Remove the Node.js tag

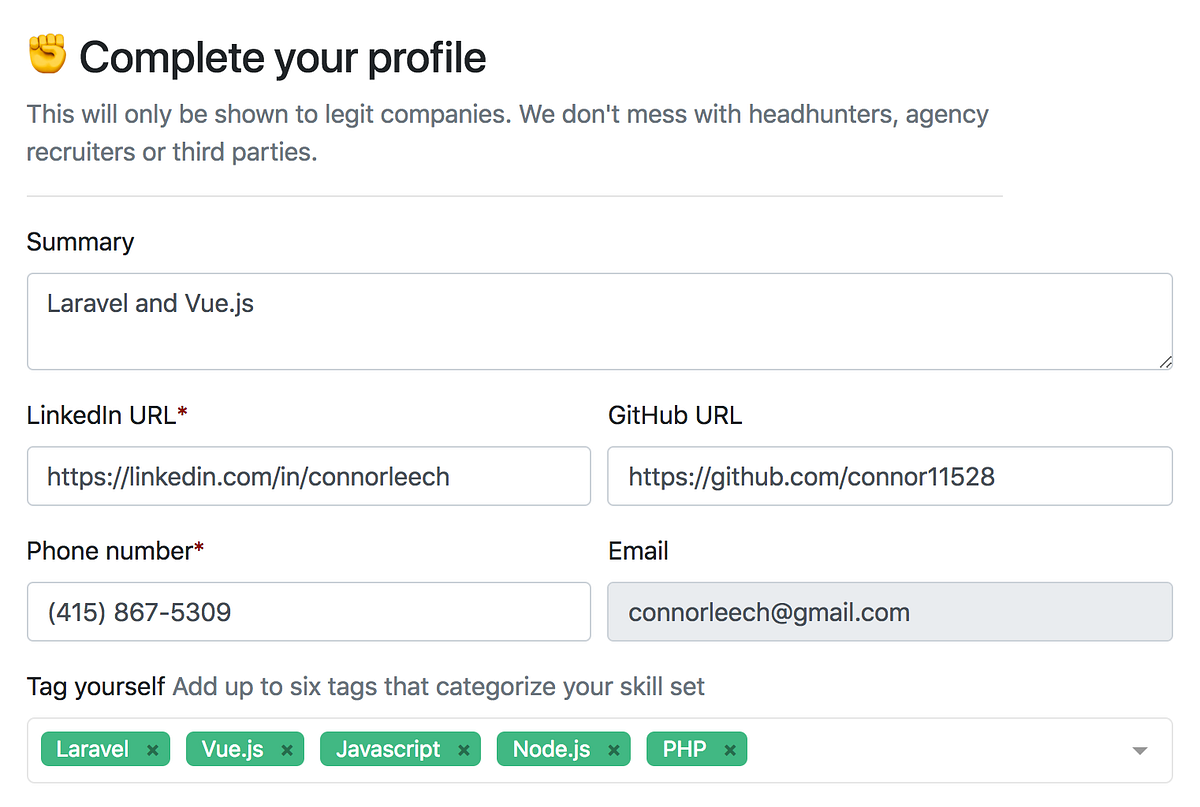pyautogui.click(x=616, y=748)
